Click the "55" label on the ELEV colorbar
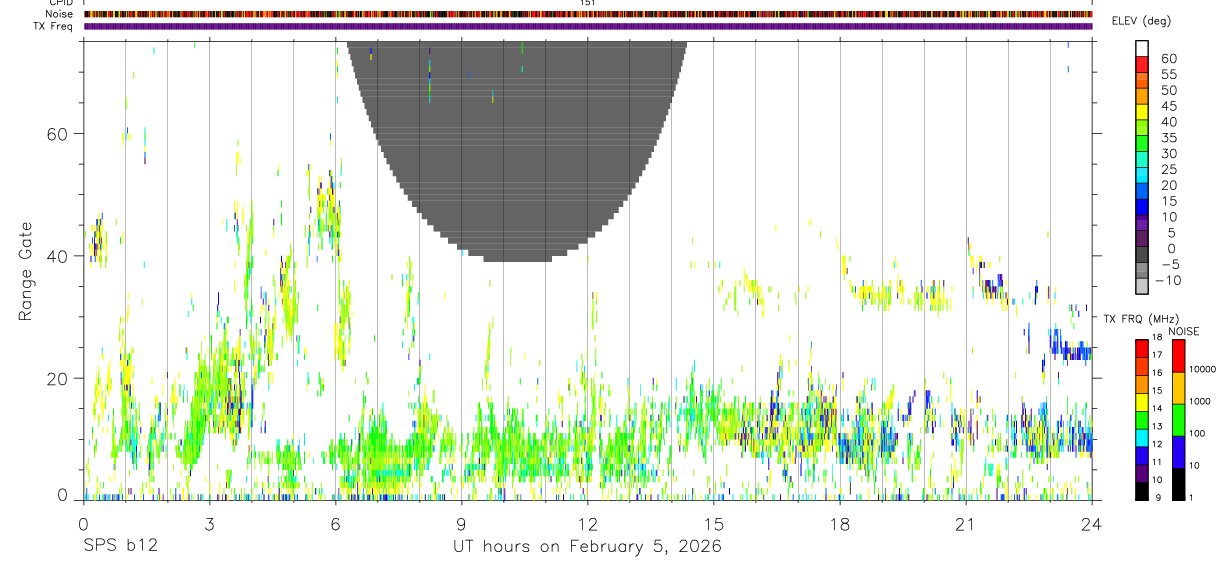Screen dimensions: 1228x567 (x=1168, y=75)
